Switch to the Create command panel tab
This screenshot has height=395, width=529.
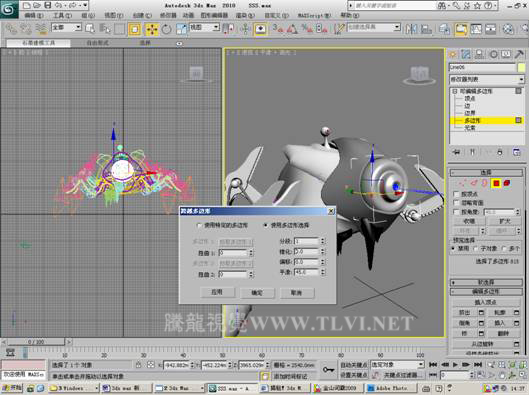pyautogui.click(x=453, y=54)
